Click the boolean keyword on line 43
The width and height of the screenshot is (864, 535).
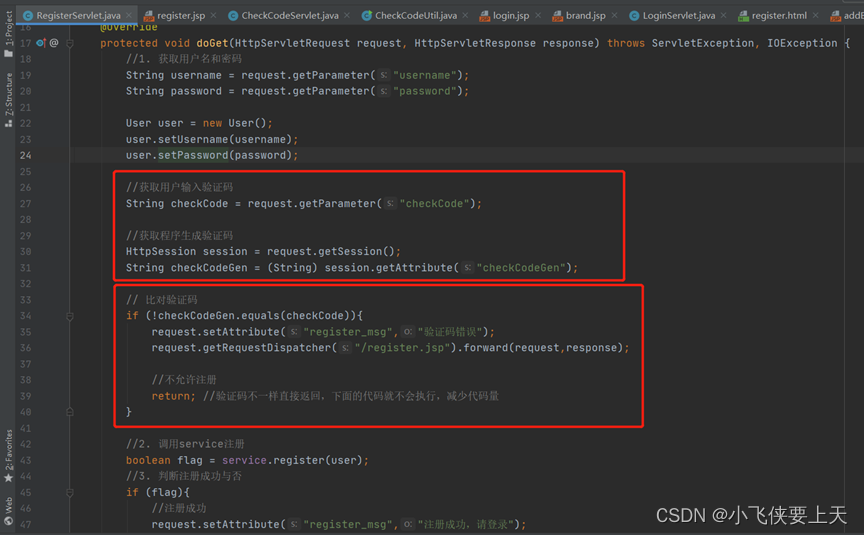pos(148,460)
